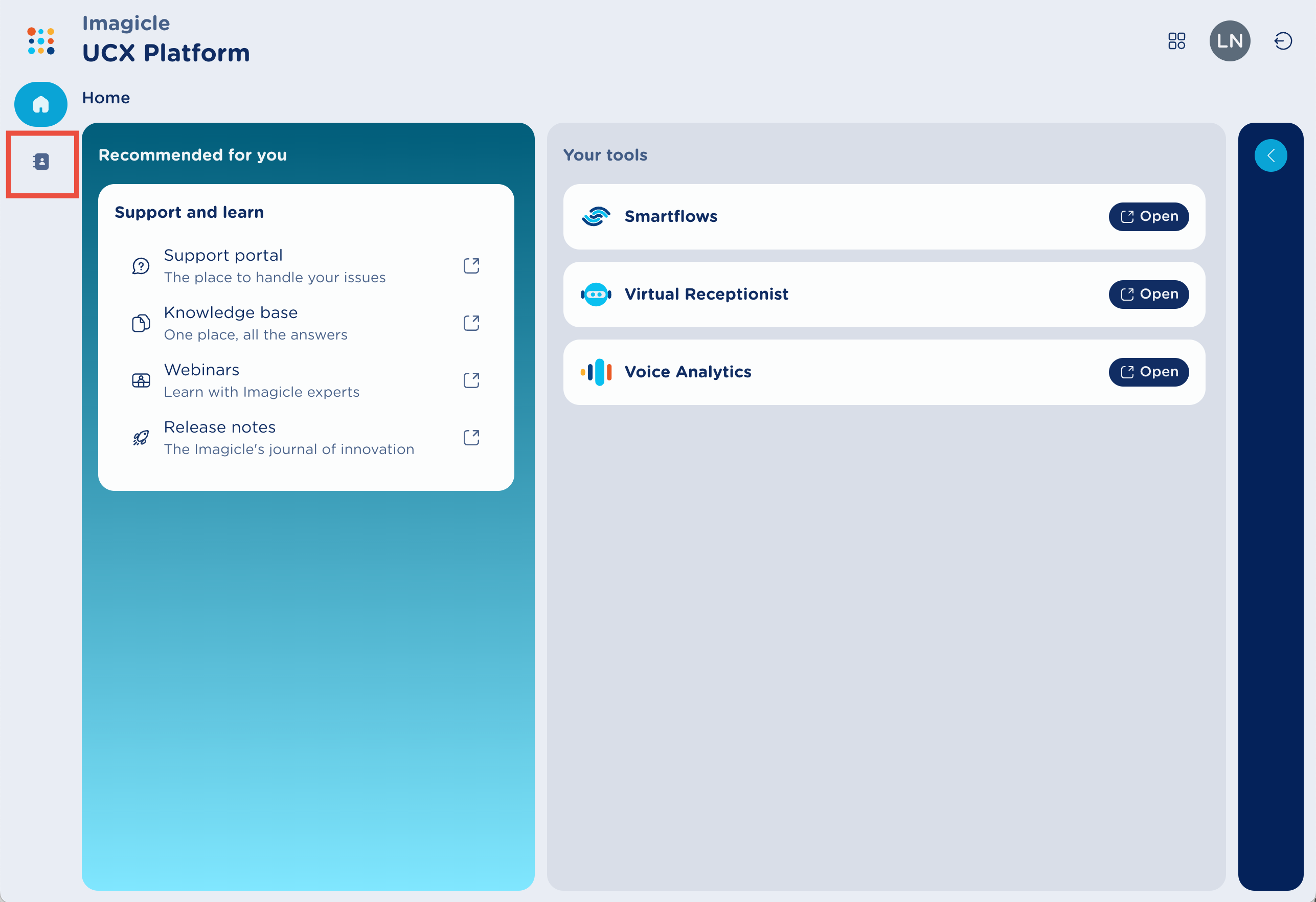
Task: Click the external link icon beside Support portal
Action: coord(471,265)
